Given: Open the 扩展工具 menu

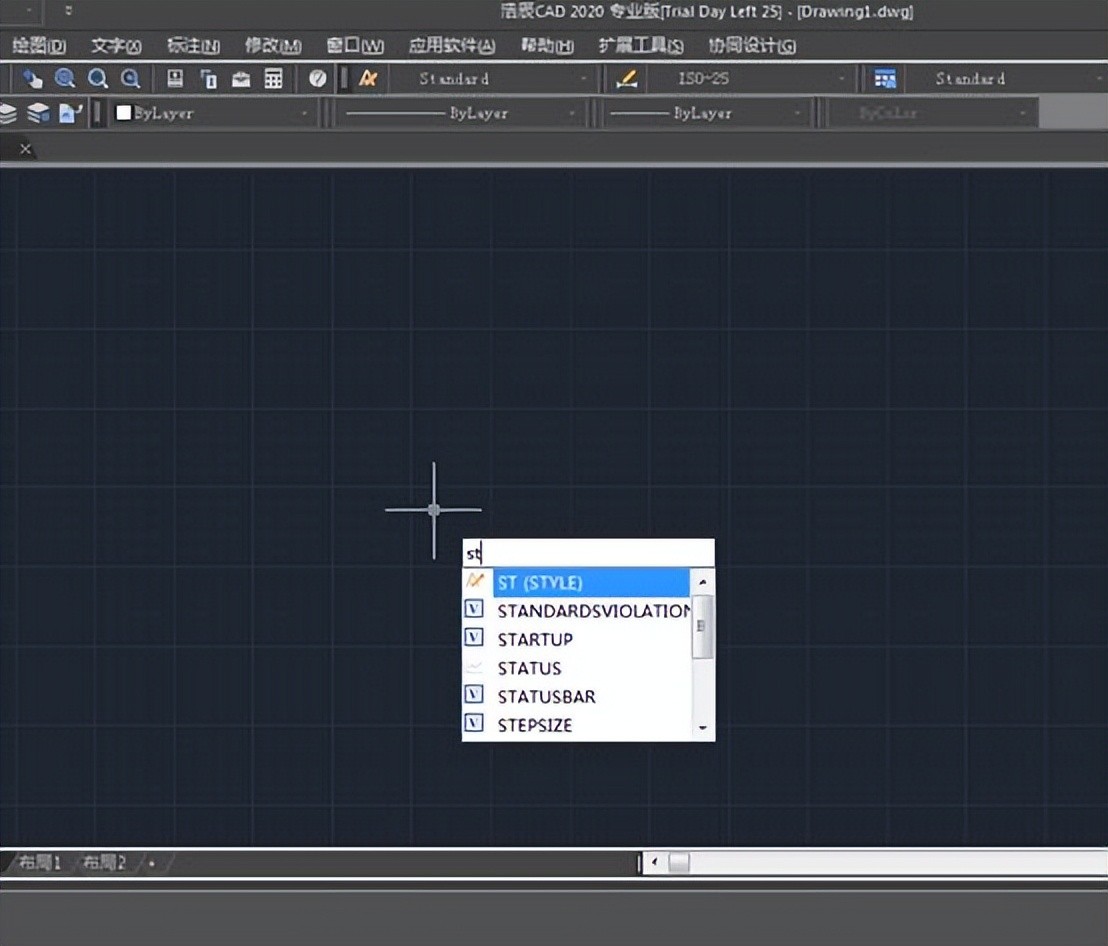Looking at the screenshot, I should point(640,46).
